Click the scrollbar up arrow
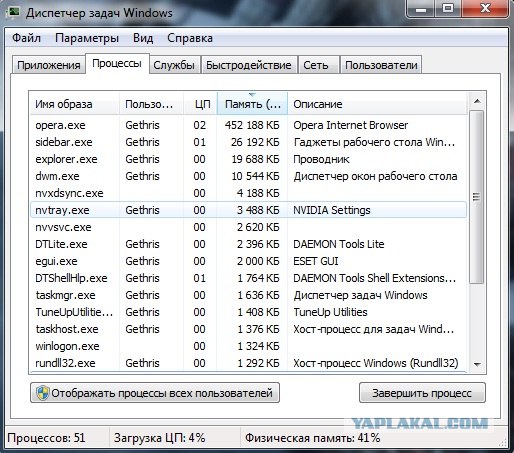 pos(477,101)
